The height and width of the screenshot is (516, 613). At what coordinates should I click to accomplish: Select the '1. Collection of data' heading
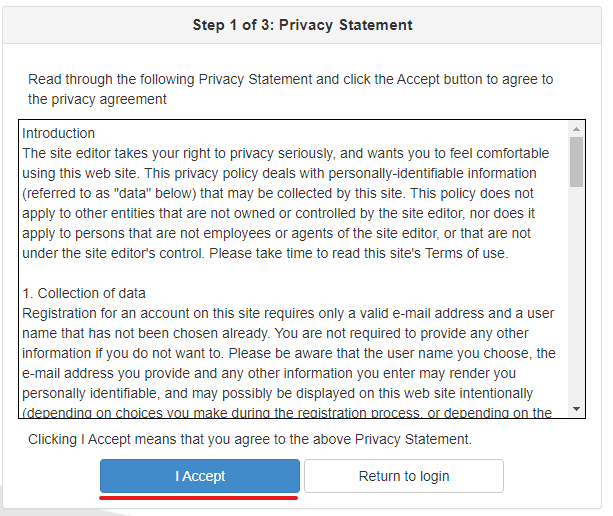(x=84, y=293)
